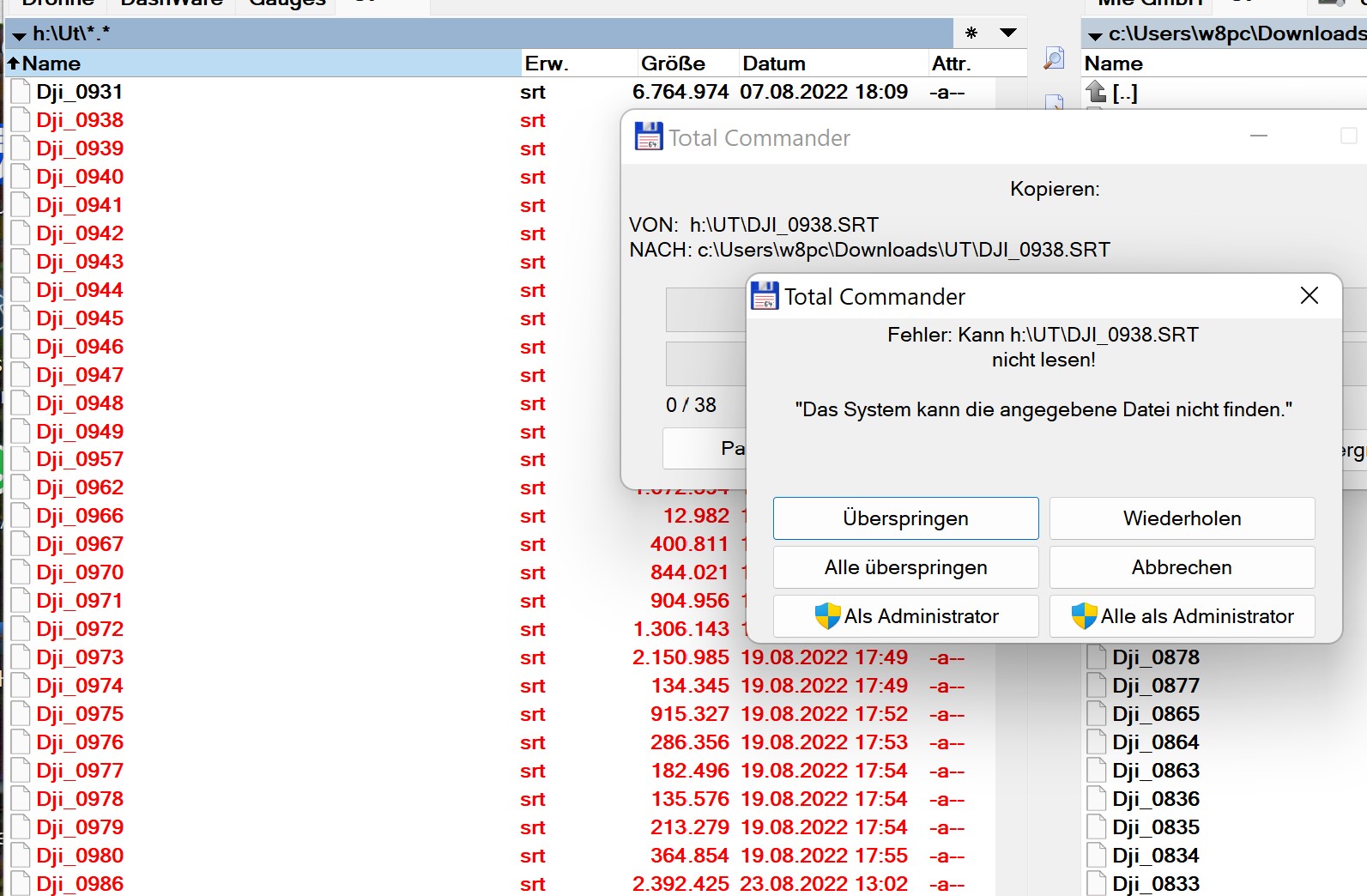The width and height of the screenshot is (1367, 896).
Task: Click the file icon beside Dji_0939
Action: (x=21, y=148)
